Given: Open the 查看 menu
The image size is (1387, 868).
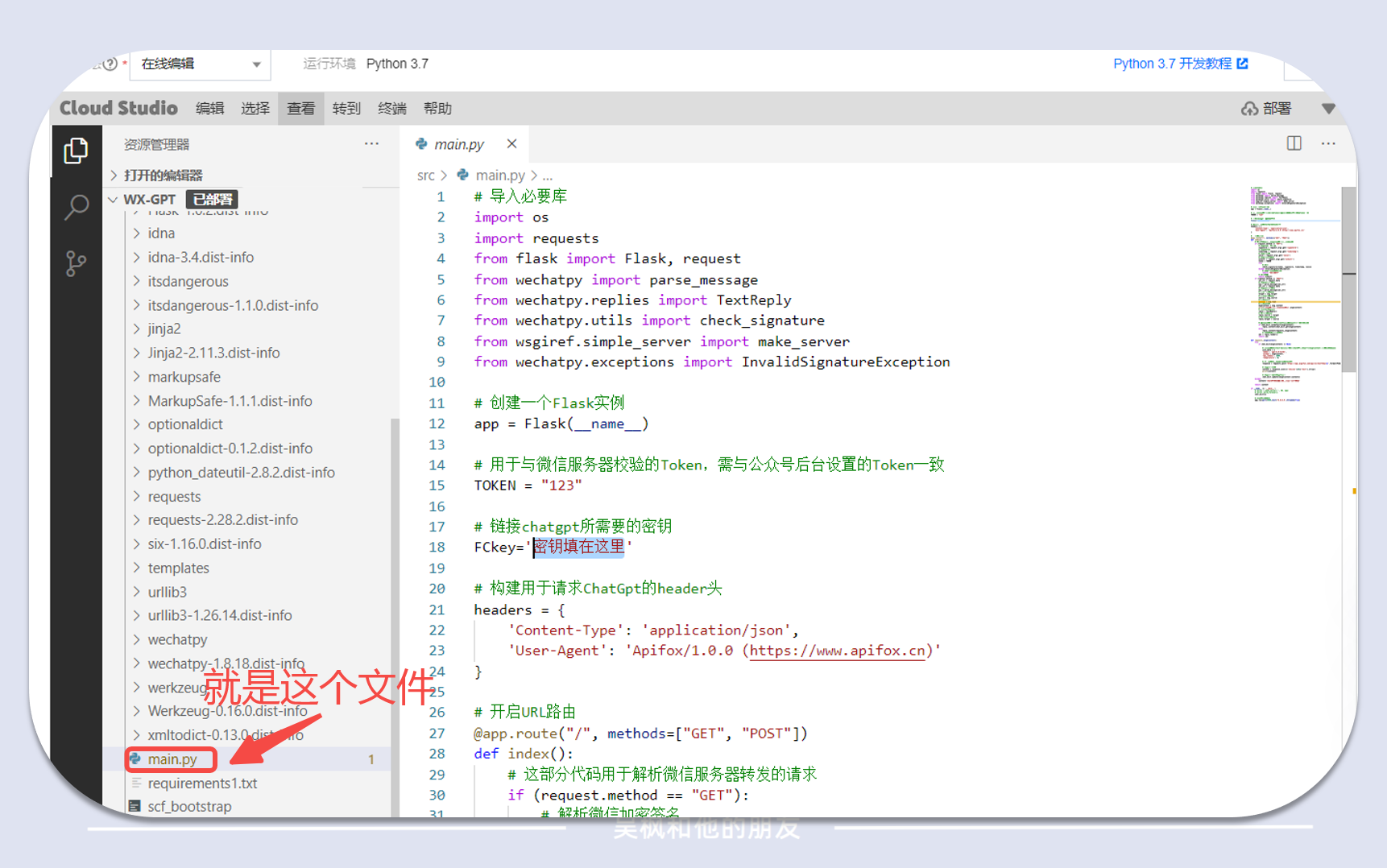Looking at the screenshot, I should coord(301,109).
